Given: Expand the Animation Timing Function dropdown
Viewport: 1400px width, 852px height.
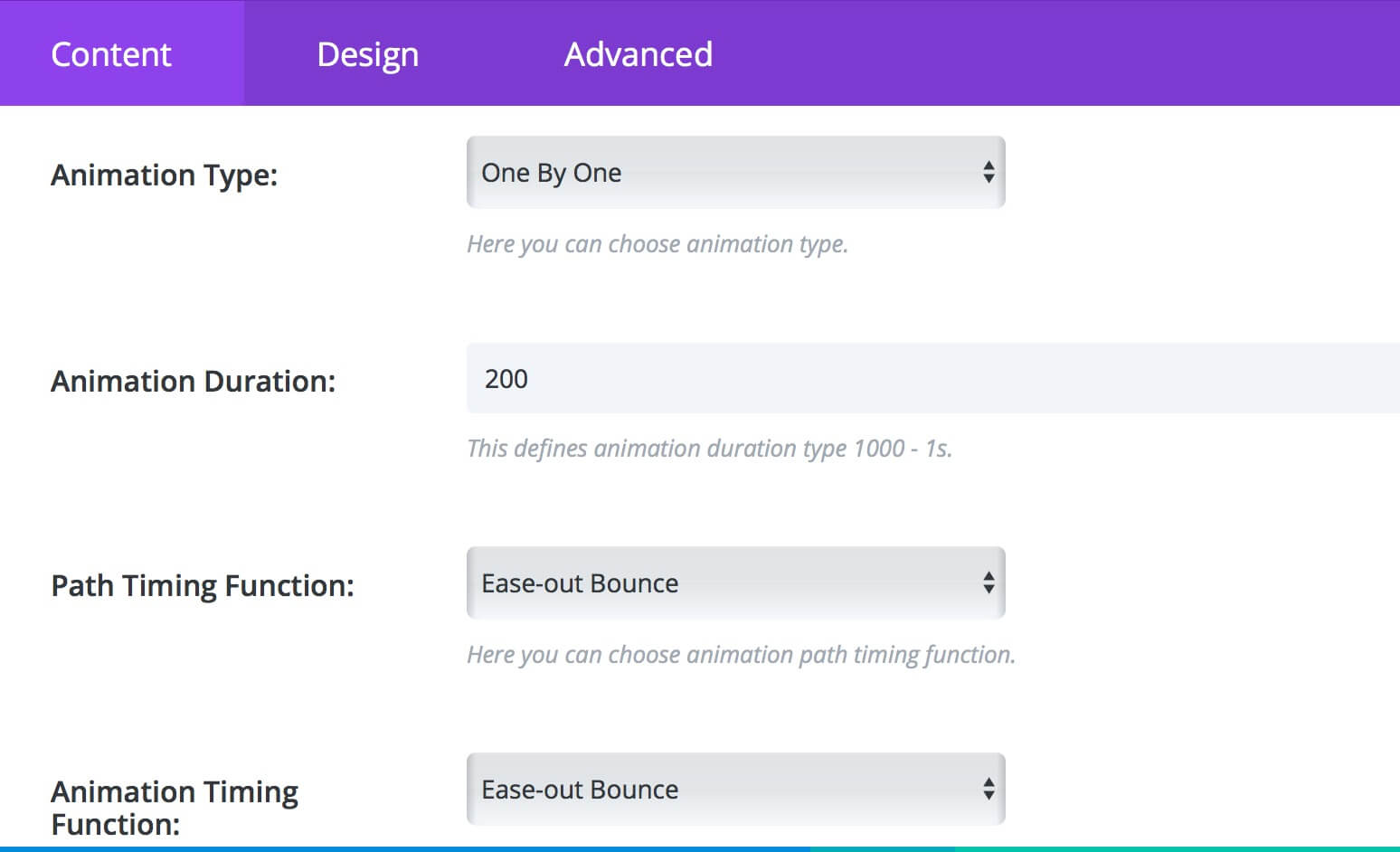Looking at the screenshot, I should [x=735, y=789].
